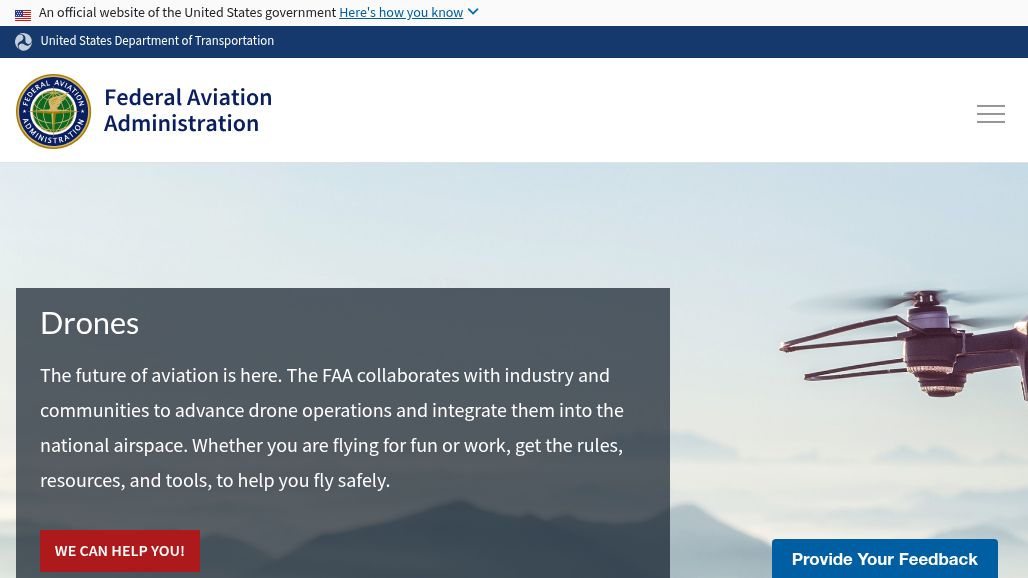Click empty area of the gray Drones panel

pos(450,540)
